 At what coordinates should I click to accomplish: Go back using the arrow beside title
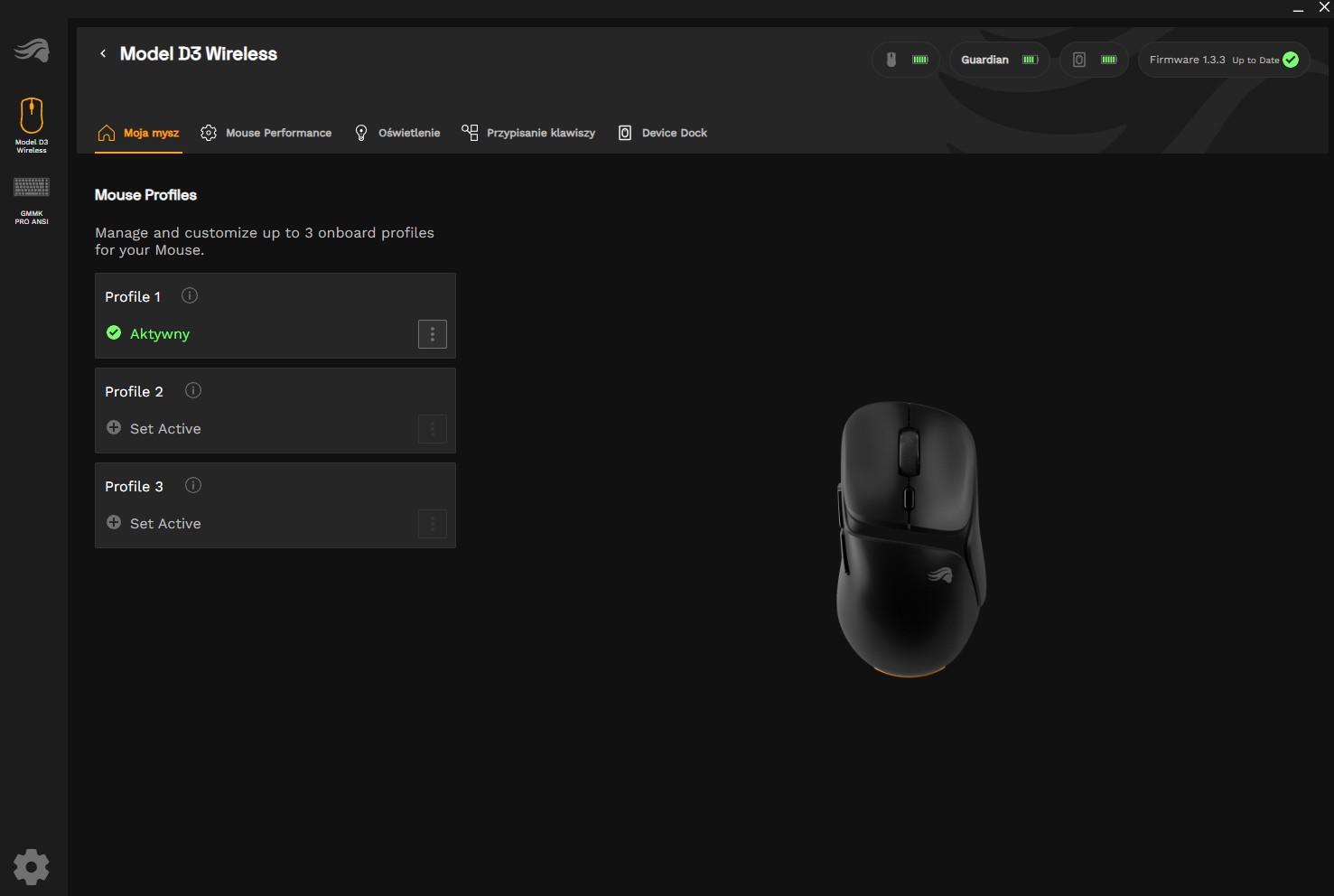pos(103,54)
